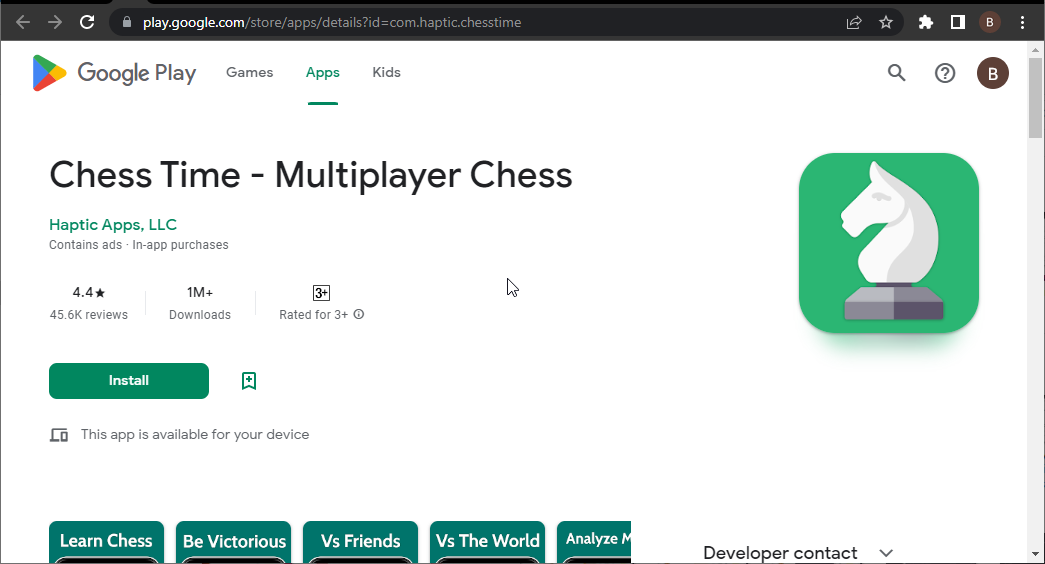Open the Chrome three-dot menu

pos(1022,22)
